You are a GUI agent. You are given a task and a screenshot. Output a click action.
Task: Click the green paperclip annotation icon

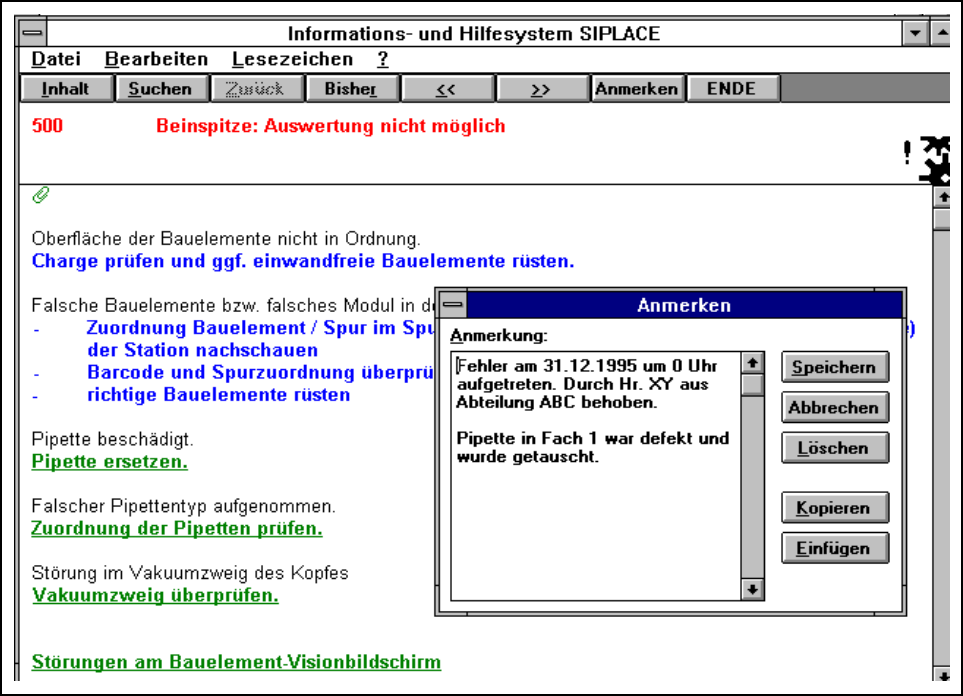coord(41,195)
